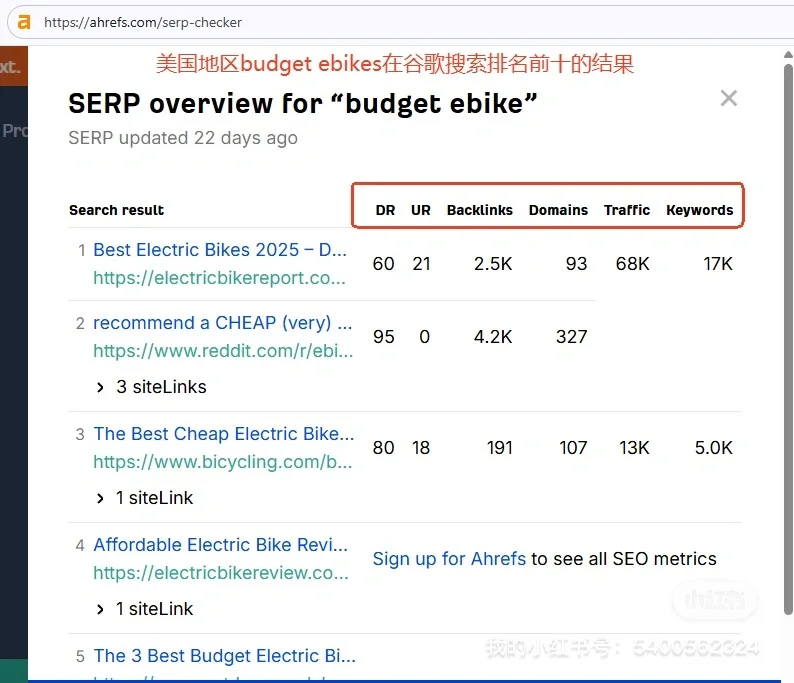794x683 pixels.
Task: Click backlinks value 2.5K for result 1
Action: [x=493, y=264]
